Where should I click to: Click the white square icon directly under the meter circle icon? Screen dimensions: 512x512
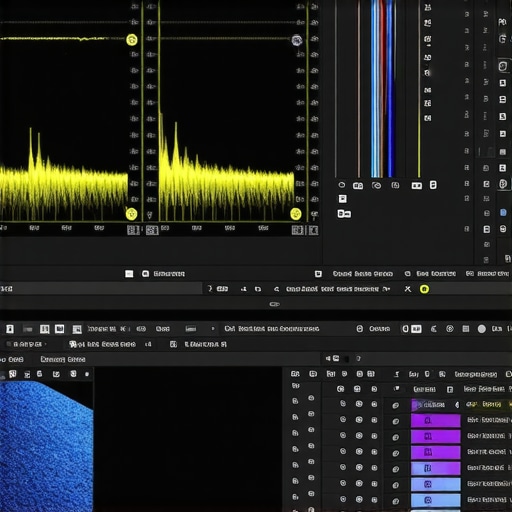click(x=342, y=199)
